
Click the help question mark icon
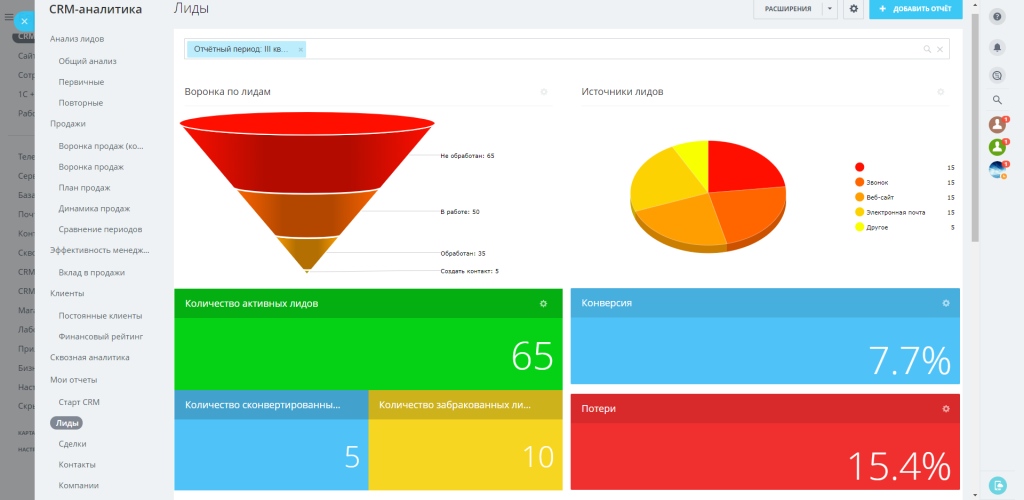pyautogui.click(x=997, y=17)
